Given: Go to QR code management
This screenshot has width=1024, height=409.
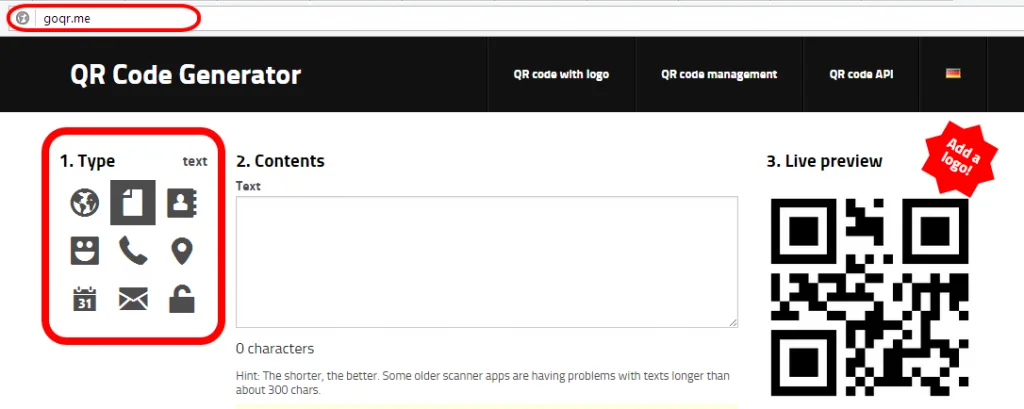Looking at the screenshot, I should coord(718,75).
